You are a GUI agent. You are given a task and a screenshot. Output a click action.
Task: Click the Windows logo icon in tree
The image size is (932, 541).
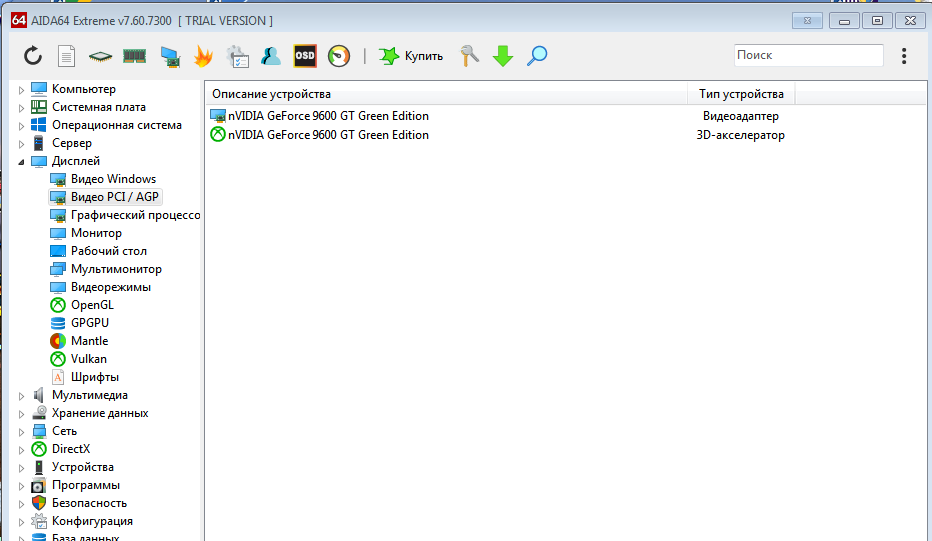(39, 125)
